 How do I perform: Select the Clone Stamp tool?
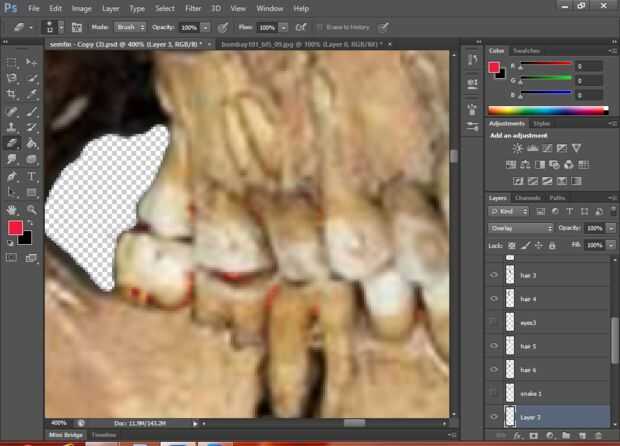(11, 127)
